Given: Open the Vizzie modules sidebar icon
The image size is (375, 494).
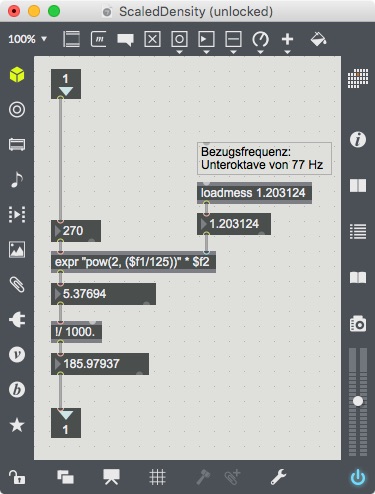Looking at the screenshot, I should click(17, 354).
